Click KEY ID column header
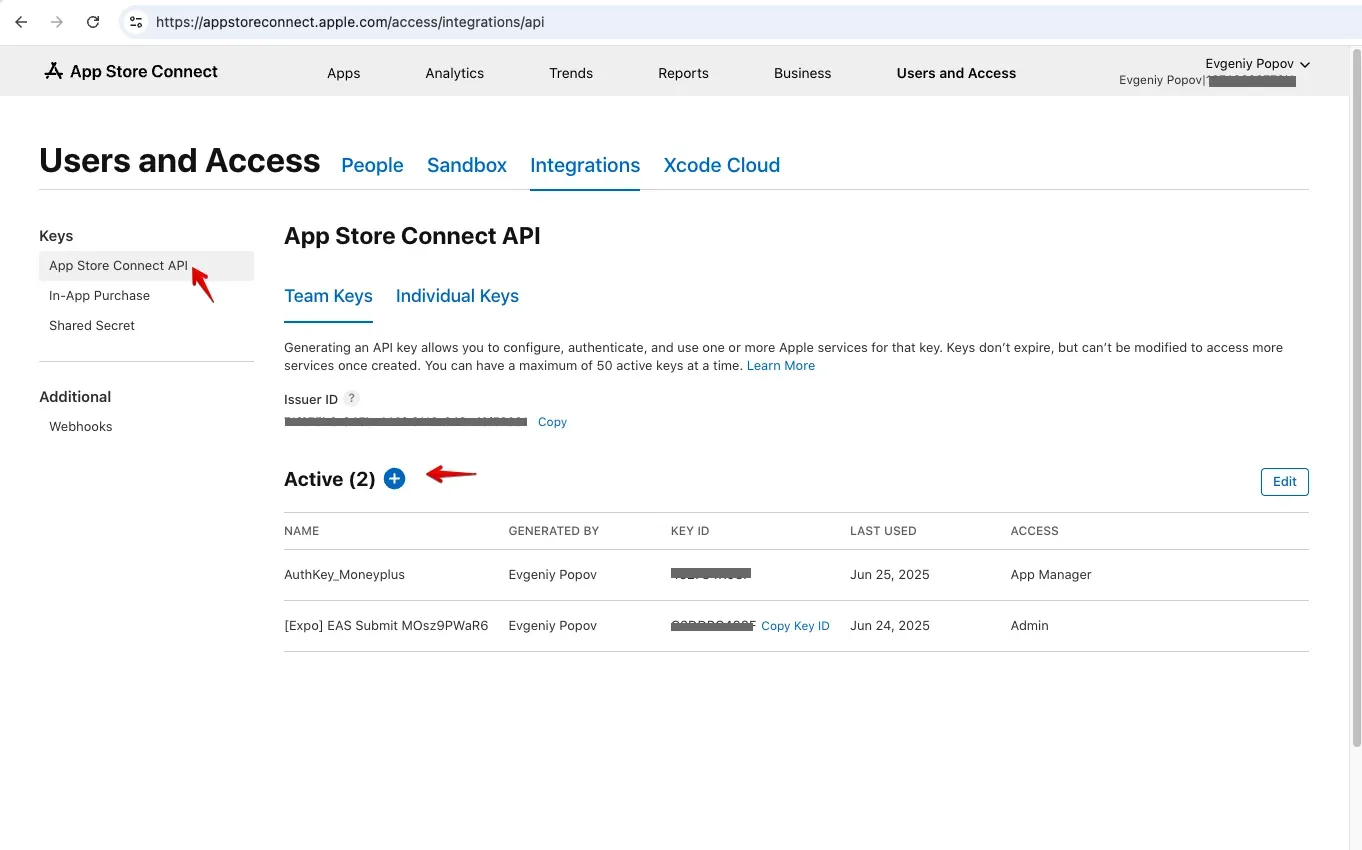The width and height of the screenshot is (1362, 850). click(x=690, y=531)
